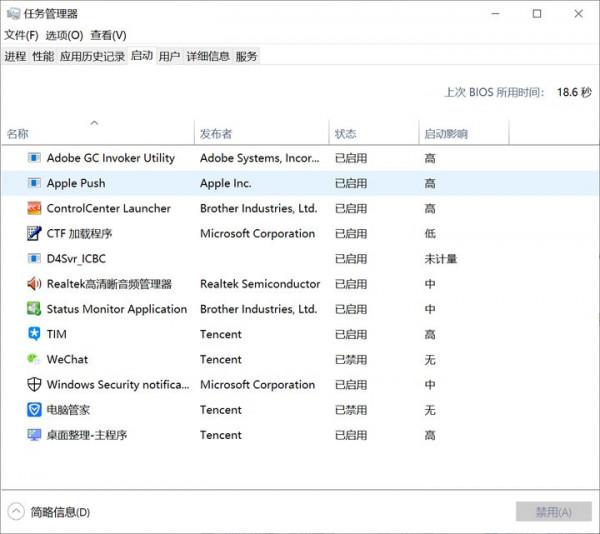This screenshot has height=534, width=600.
Task: Click Tencent publisher in the TIM row
Action: [x=221, y=335]
